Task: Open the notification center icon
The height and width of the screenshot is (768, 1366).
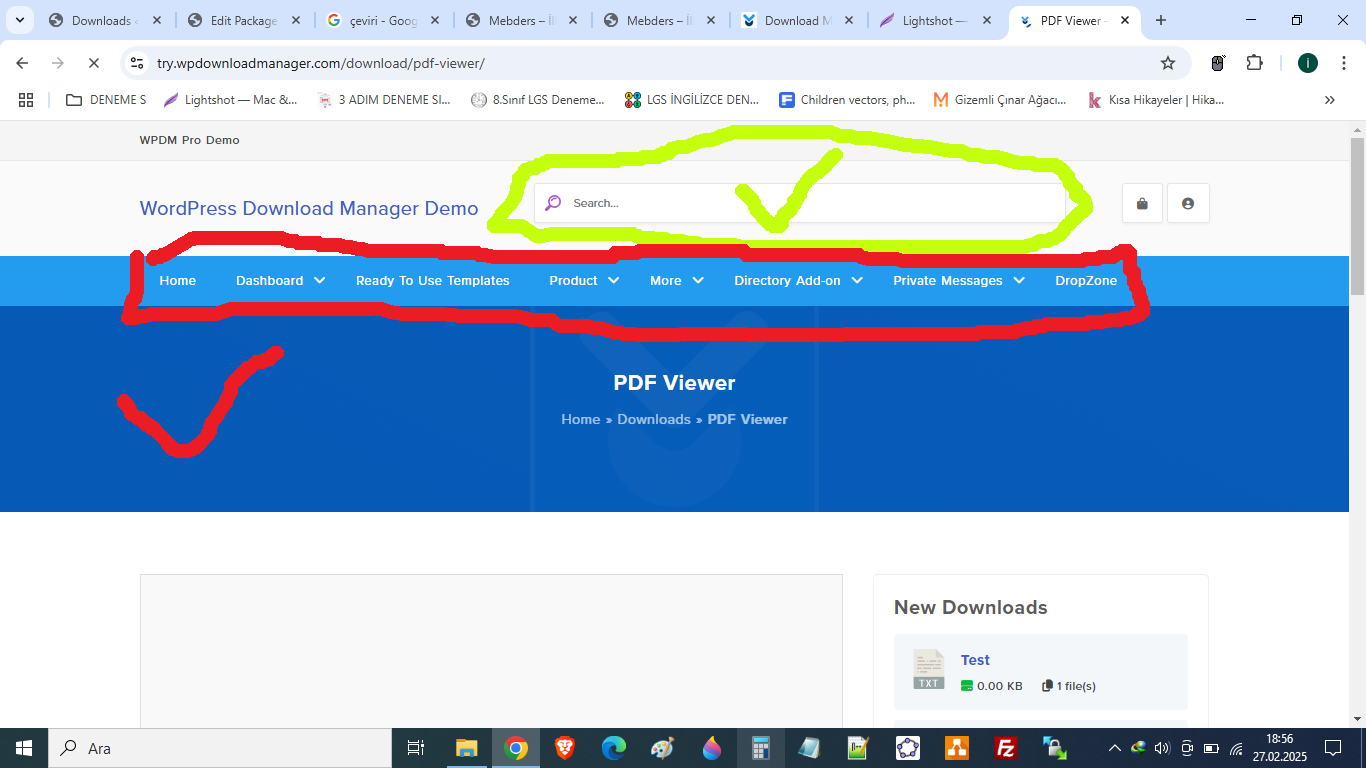Action: pyautogui.click(x=1333, y=748)
